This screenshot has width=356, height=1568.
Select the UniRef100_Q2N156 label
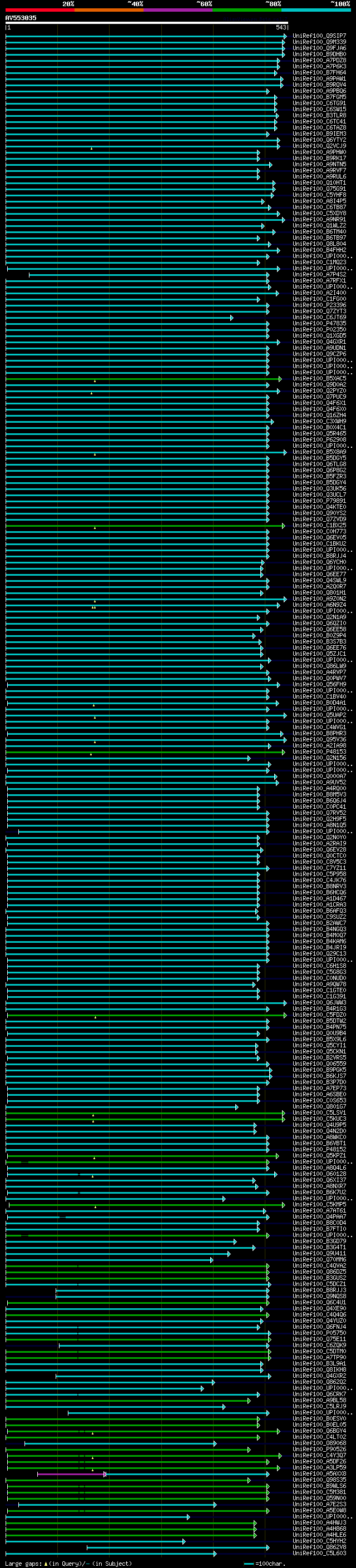pos(319,758)
